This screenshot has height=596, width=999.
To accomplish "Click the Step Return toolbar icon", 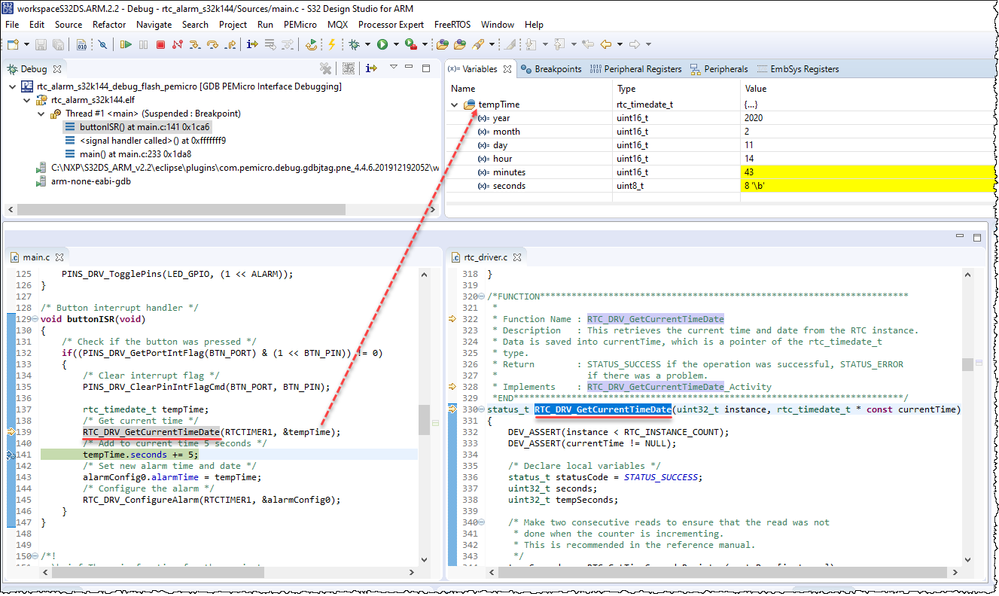I will (230, 44).
